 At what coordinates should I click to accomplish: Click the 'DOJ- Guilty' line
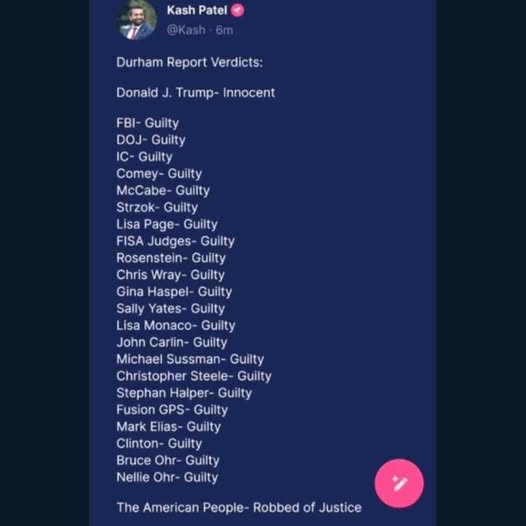[151, 140]
